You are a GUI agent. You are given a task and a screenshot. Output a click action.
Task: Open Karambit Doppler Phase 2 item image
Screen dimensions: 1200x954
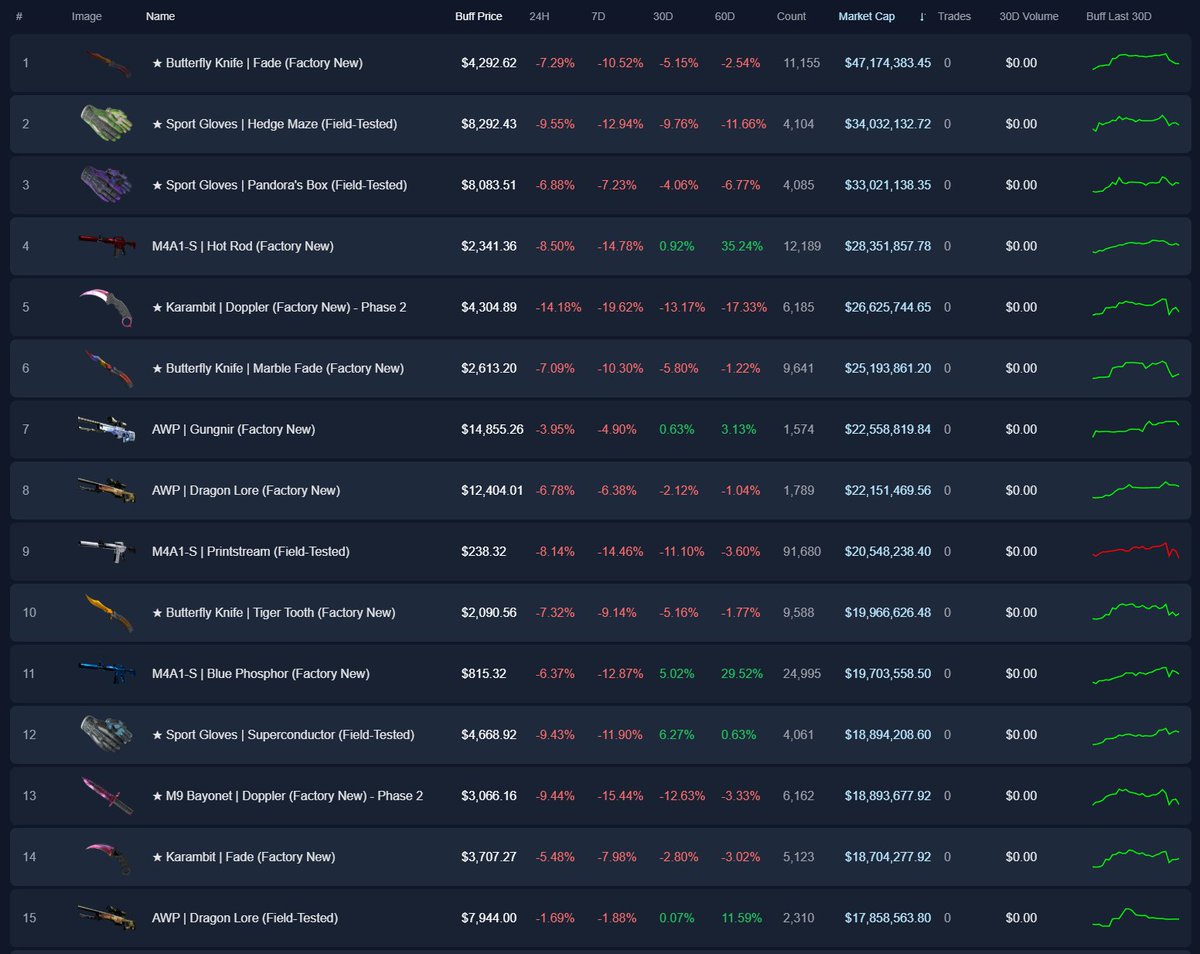(x=106, y=307)
